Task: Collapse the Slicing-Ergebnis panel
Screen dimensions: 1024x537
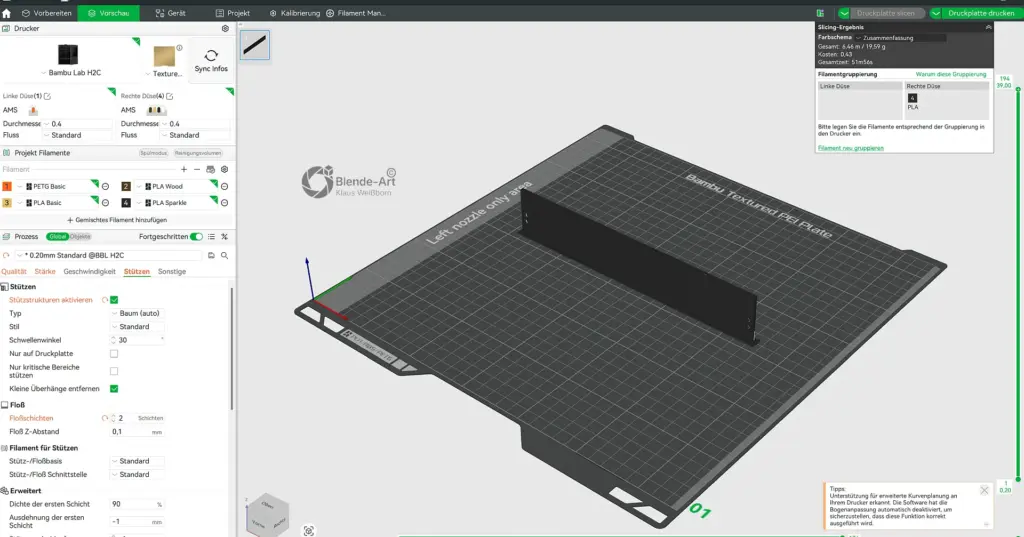Action: click(x=988, y=27)
